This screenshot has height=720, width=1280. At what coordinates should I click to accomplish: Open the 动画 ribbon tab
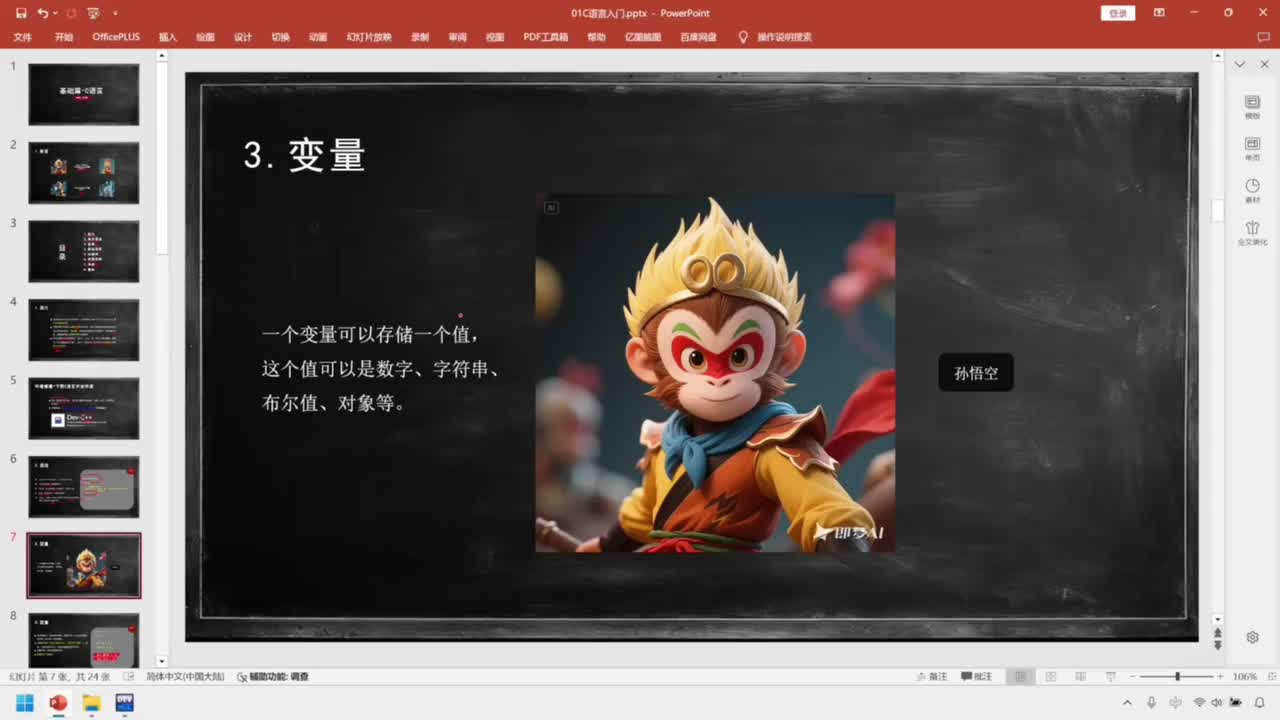click(x=318, y=37)
